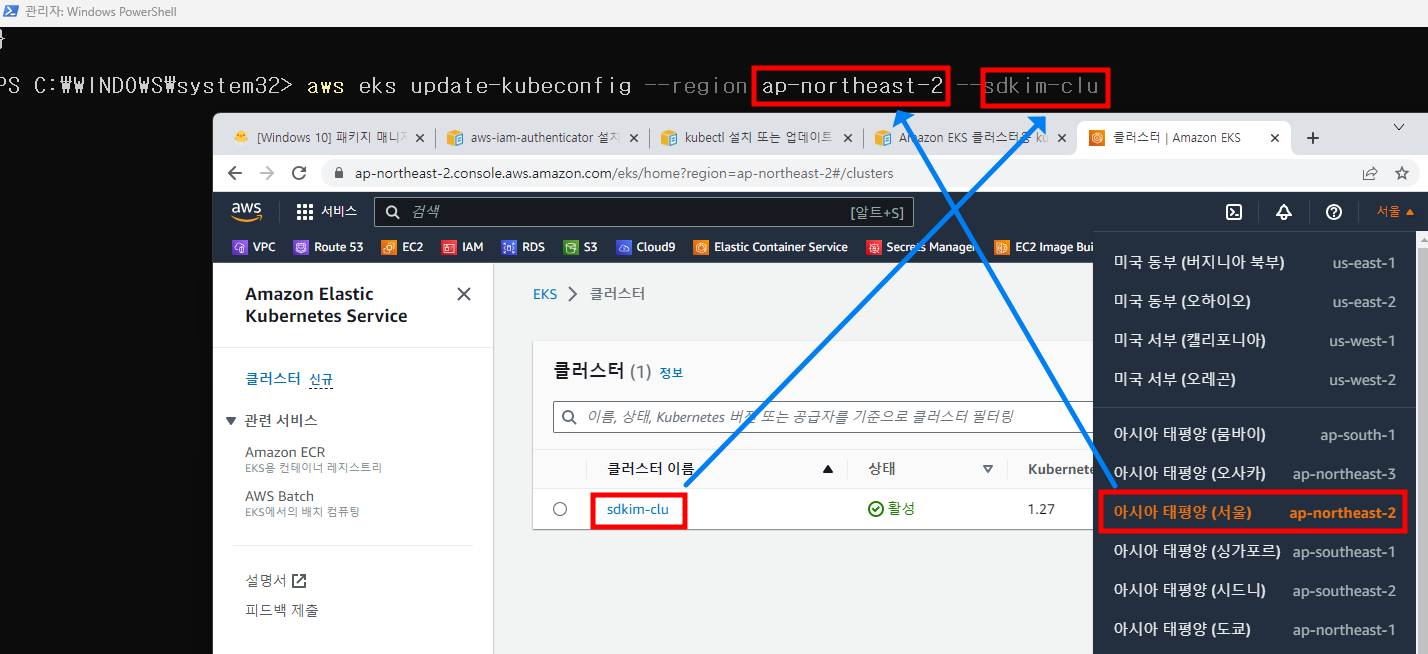The height and width of the screenshot is (654, 1428).
Task: Select region 아시아 태평양 (뭄바이)
Action: [1255, 434]
